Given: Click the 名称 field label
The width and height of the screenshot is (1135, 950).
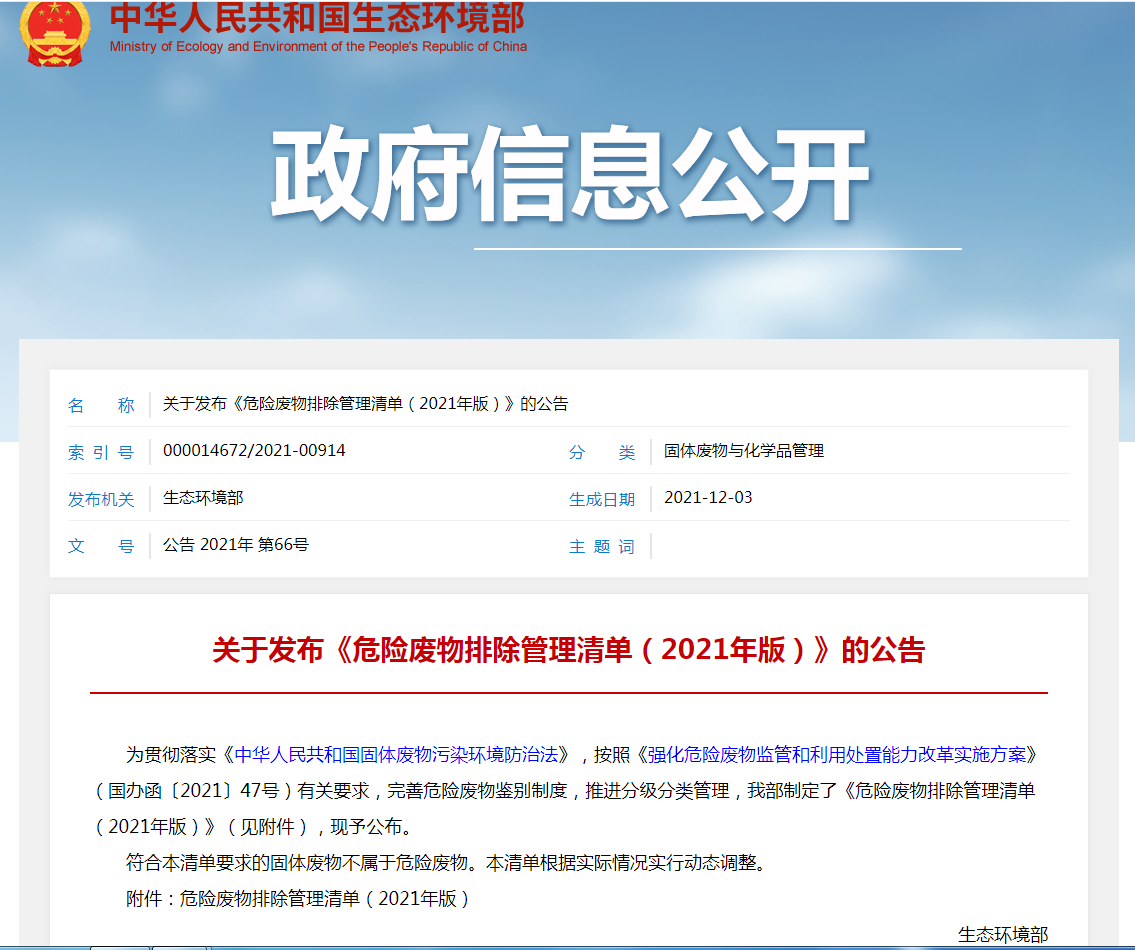Looking at the screenshot, I should click(100, 405).
